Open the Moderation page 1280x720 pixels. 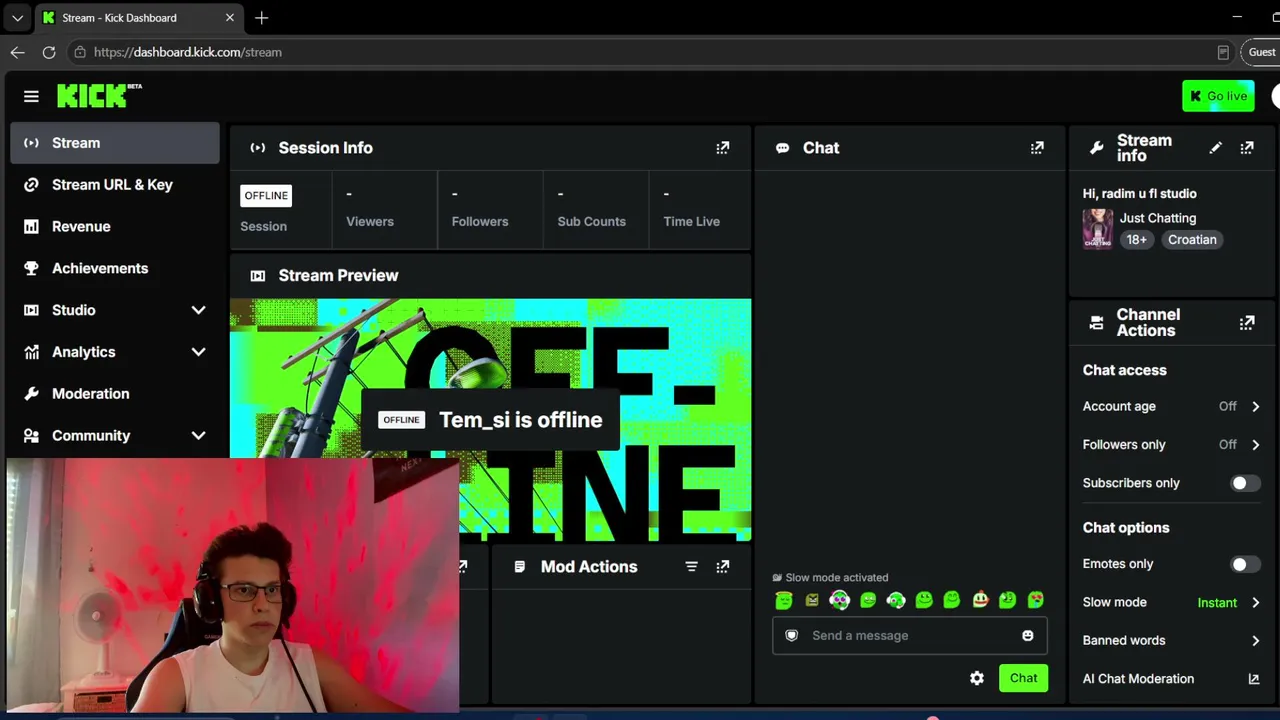[x=115, y=394]
